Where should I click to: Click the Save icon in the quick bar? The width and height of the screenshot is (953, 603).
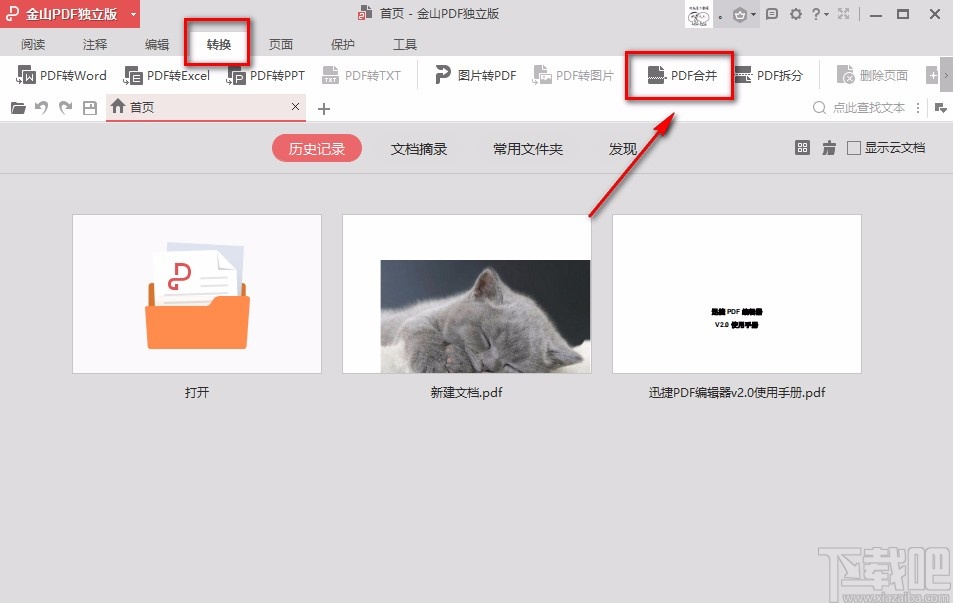pos(88,107)
